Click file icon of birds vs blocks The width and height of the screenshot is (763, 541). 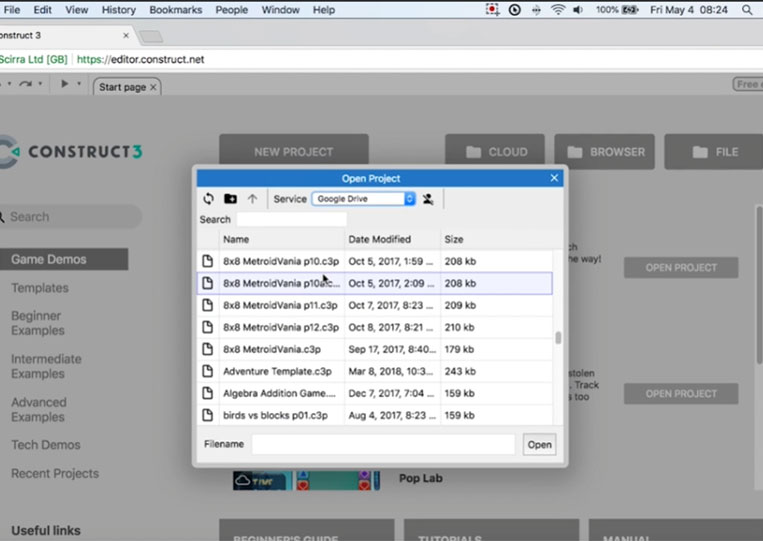point(208,415)
